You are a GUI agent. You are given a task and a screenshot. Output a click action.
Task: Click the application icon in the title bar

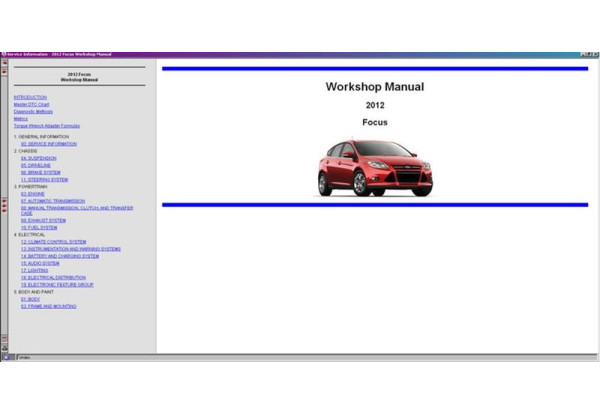pos(3,54)
